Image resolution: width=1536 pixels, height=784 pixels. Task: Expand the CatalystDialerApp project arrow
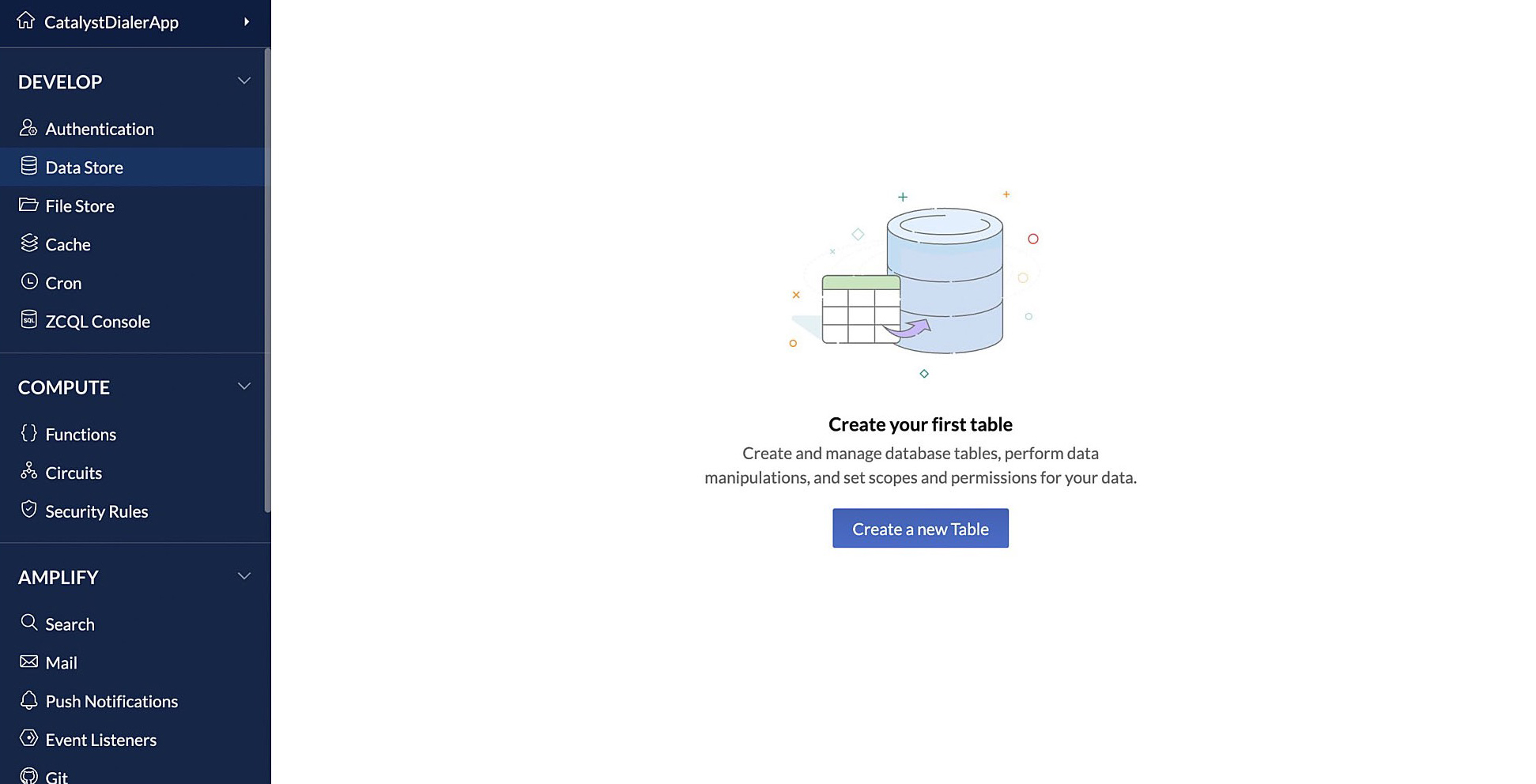[x=247, y=22]
